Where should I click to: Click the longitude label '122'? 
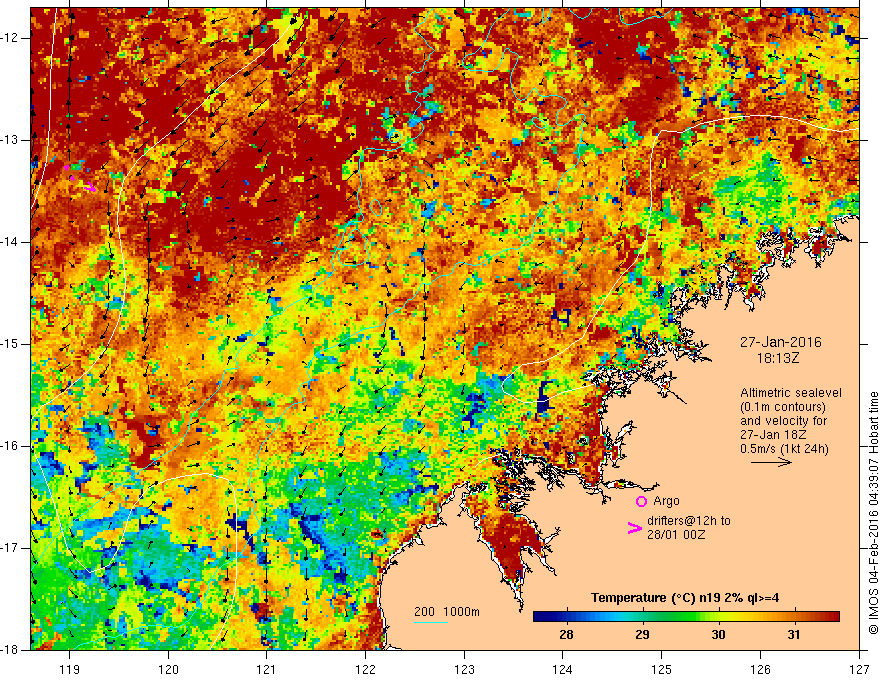[x=365, y=669]
